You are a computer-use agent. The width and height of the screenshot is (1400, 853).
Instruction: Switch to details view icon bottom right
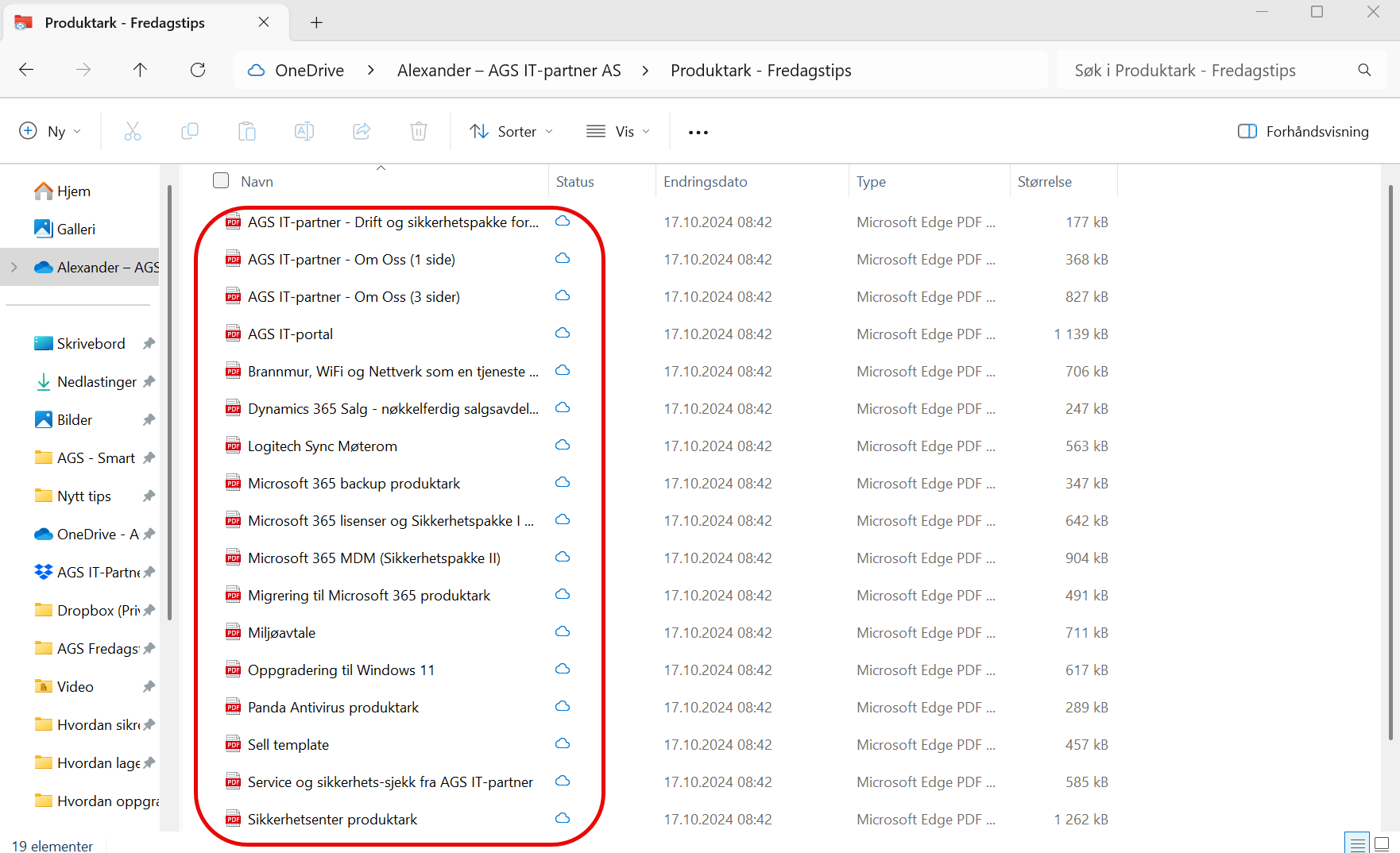click(x=1357, y=843)
